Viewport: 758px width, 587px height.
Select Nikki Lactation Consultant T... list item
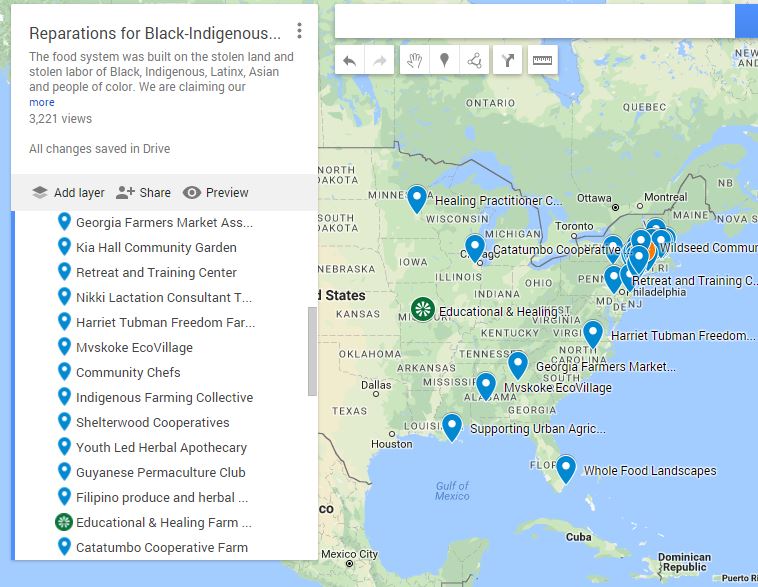pyautogui.click(x=164, y=297)
